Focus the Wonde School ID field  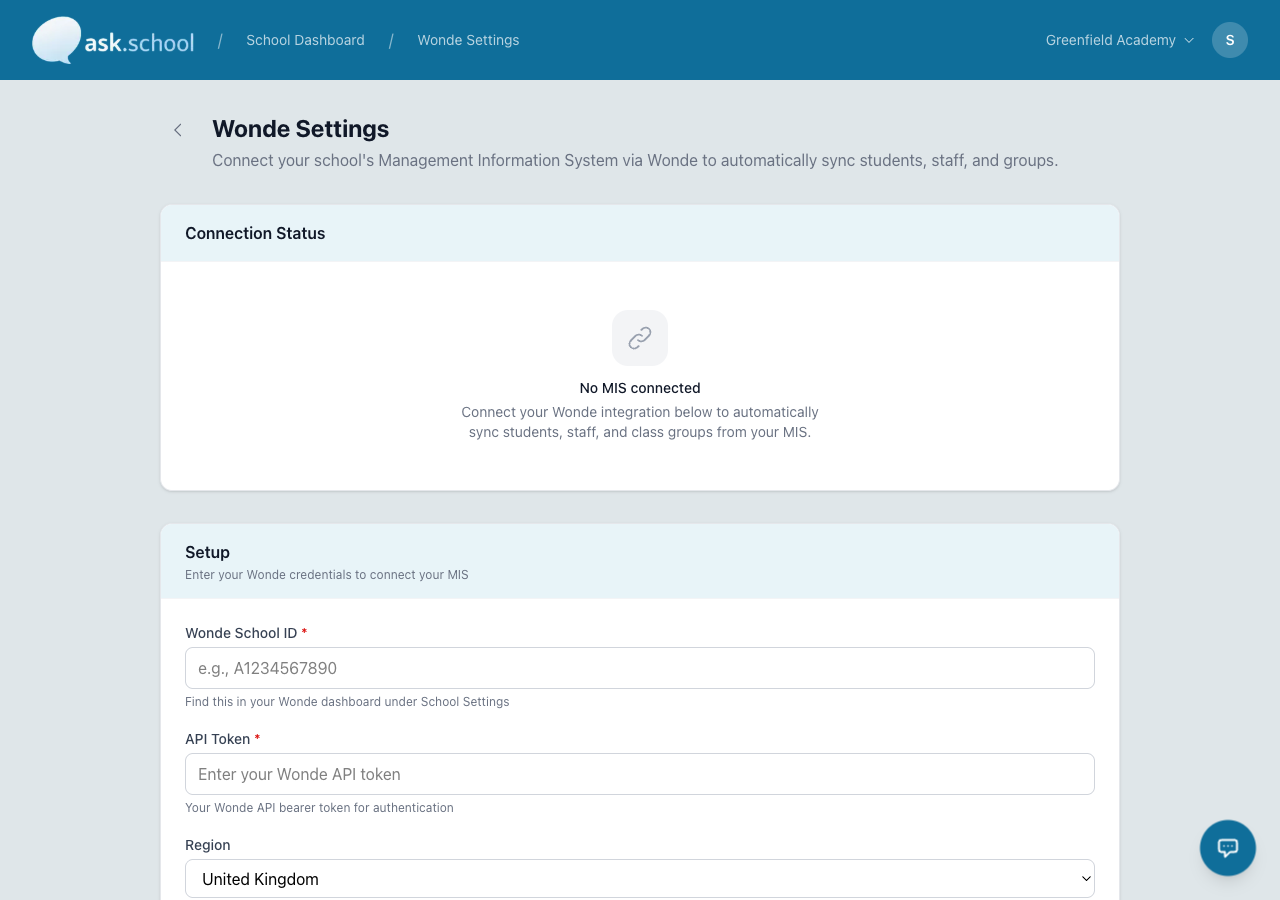click(640, 668)
